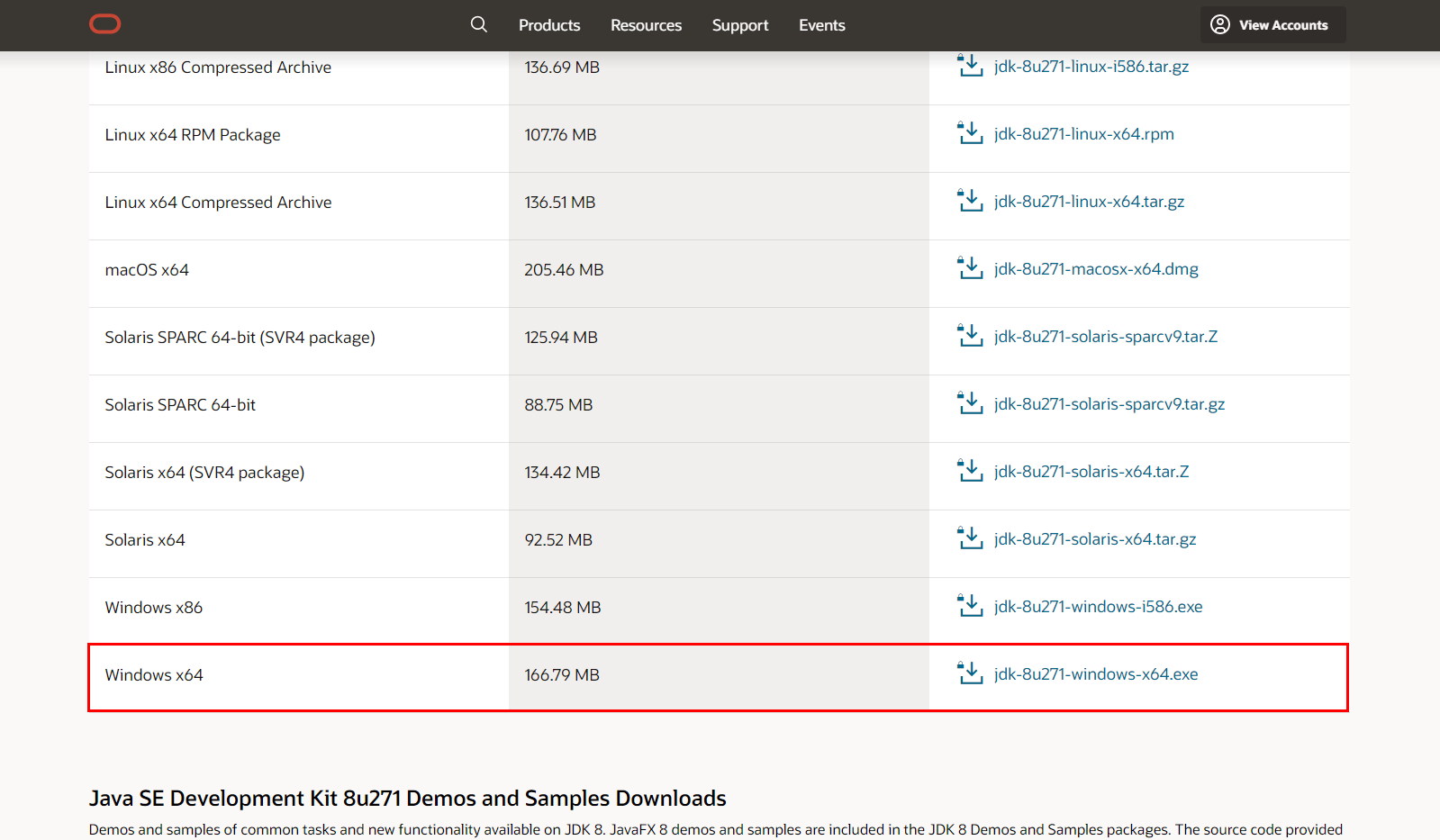1440x840 pixels.
Task: Open the Resources menu
Action: tap(646, 25)
